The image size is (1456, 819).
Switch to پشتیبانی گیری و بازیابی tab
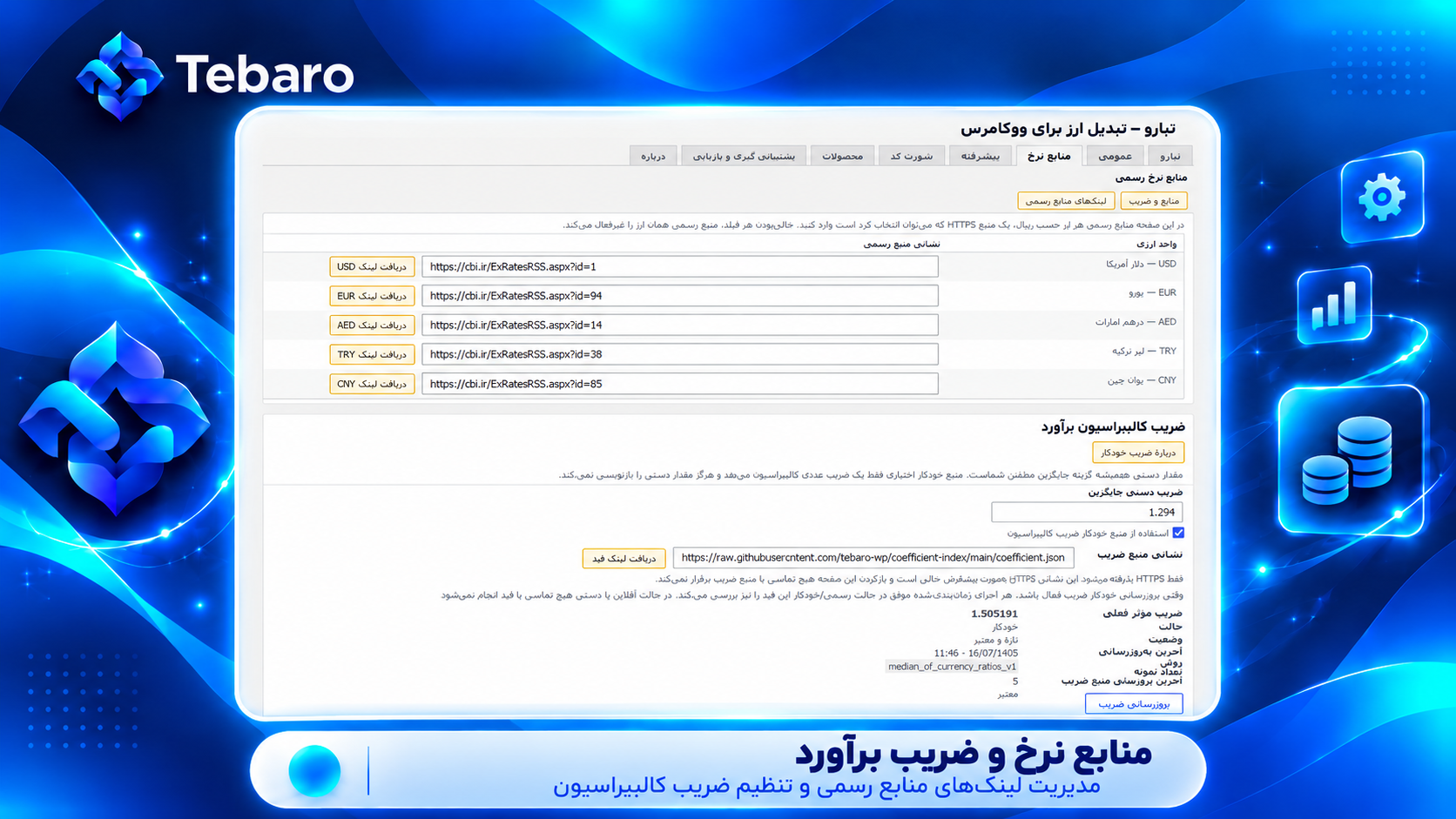744,156
